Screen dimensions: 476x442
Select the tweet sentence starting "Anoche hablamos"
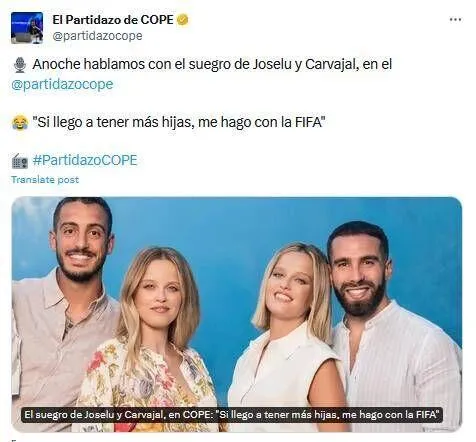tap(212, 65)
